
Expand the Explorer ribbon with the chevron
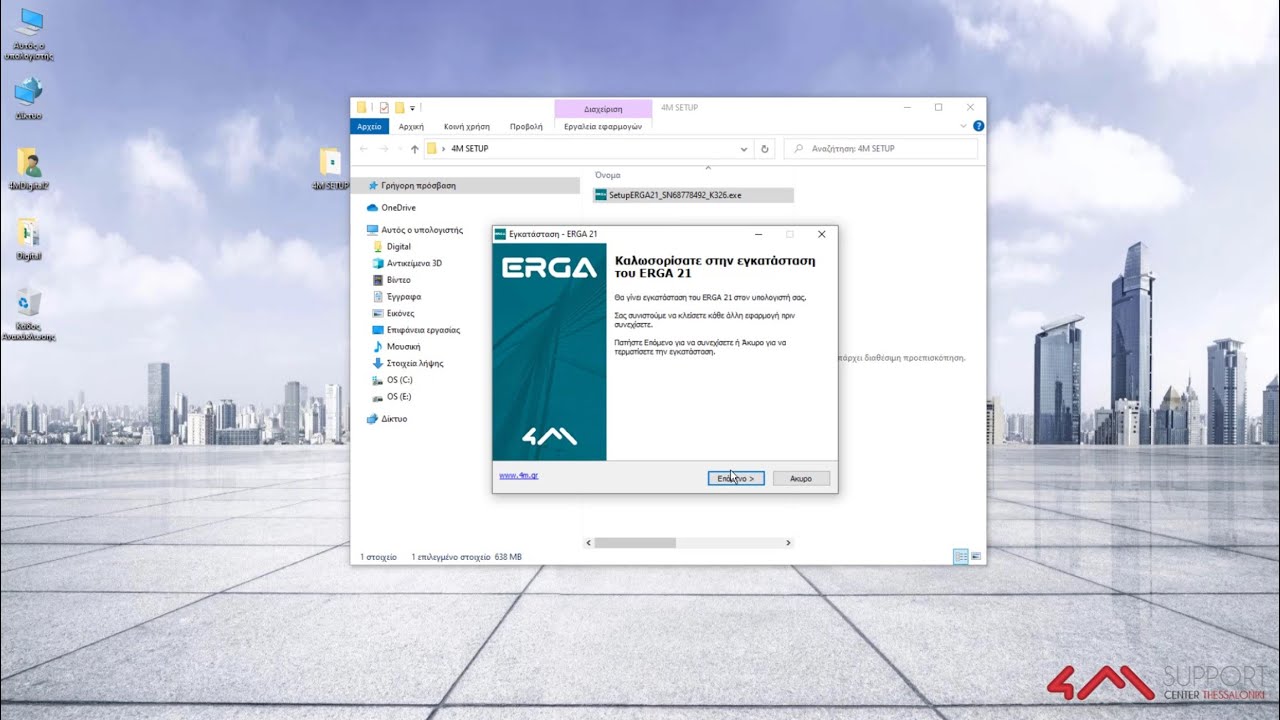(963, 126)
